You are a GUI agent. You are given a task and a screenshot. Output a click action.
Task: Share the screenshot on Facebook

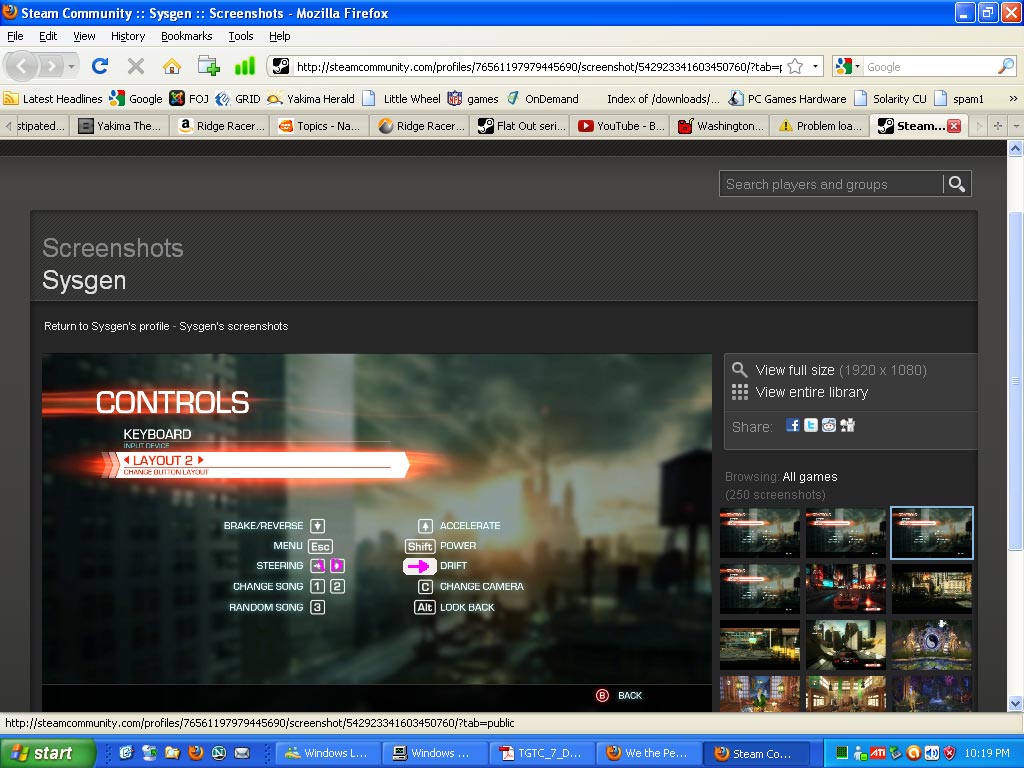pos(792,426)
